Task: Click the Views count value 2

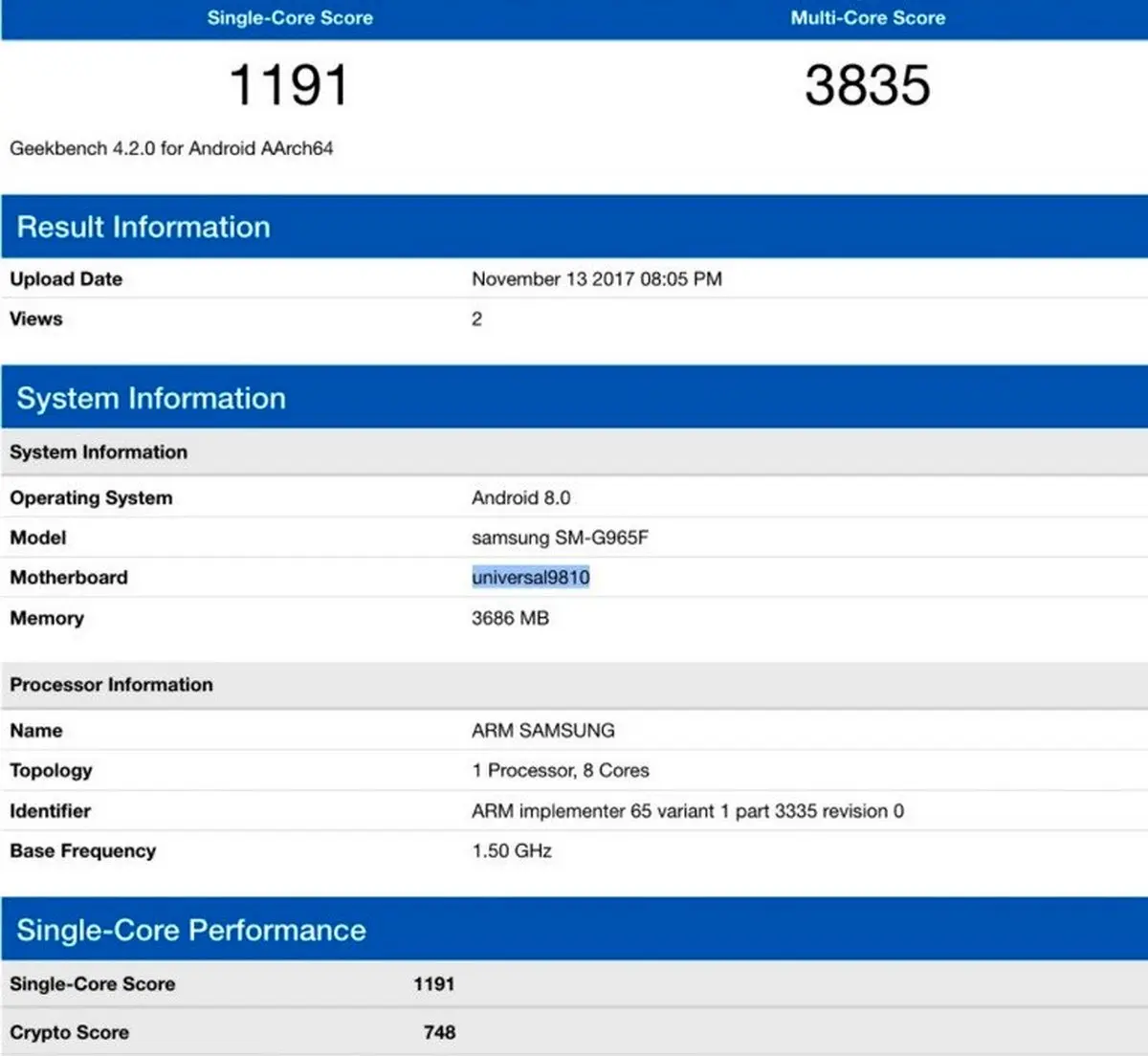Action: pyautogui.click(x=476, y=319)
